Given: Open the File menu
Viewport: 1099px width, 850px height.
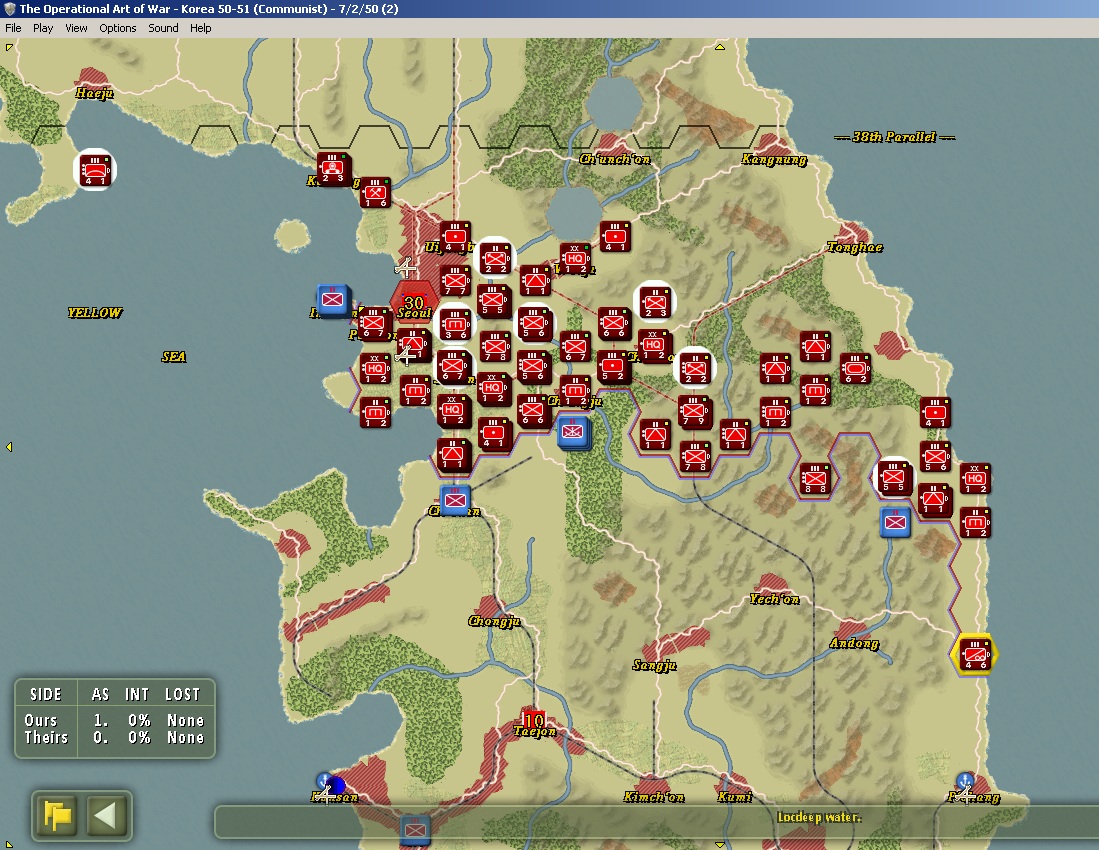Looking at the screenshot, I should [13, 28].
